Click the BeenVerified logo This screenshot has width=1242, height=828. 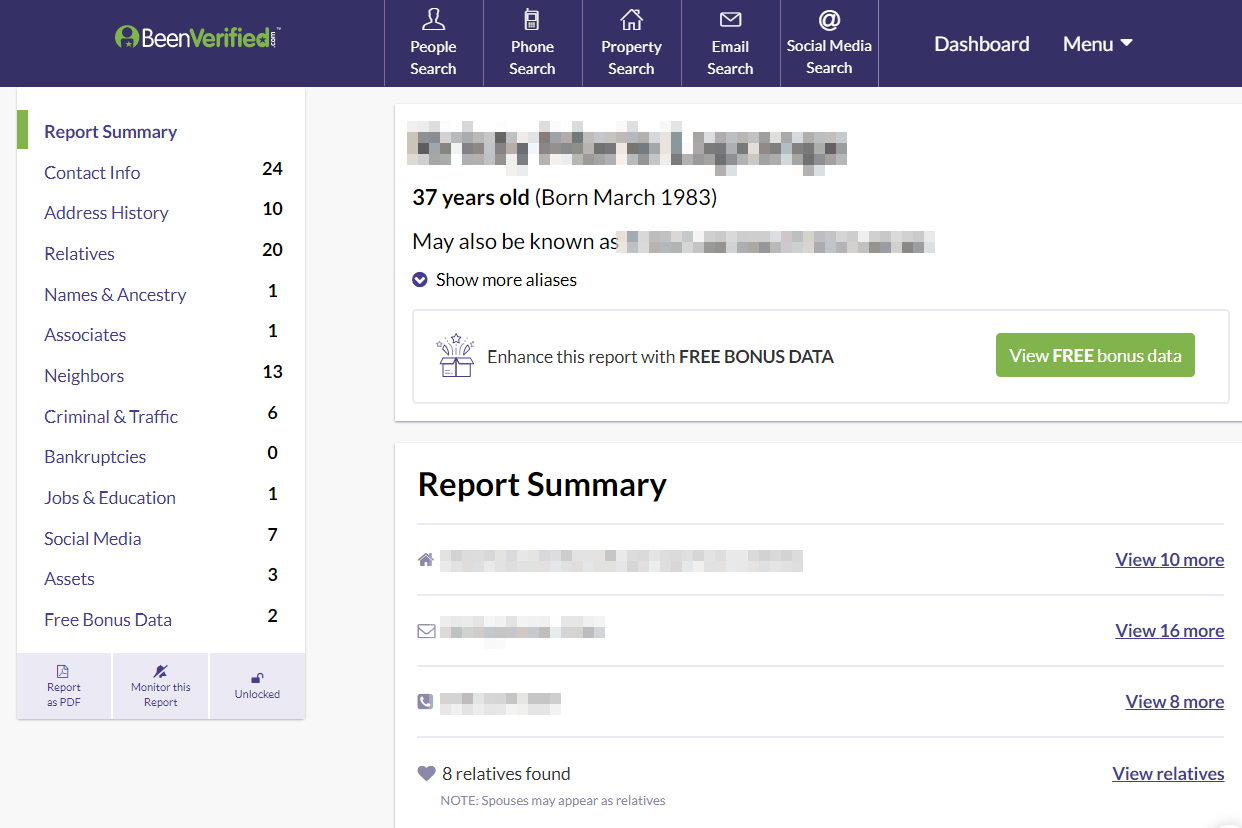pos(196,35)
